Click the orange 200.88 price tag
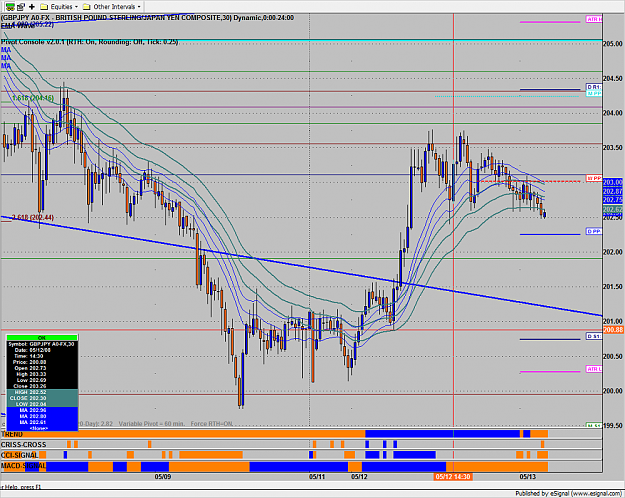625x498 pixels. pos(613,330)
